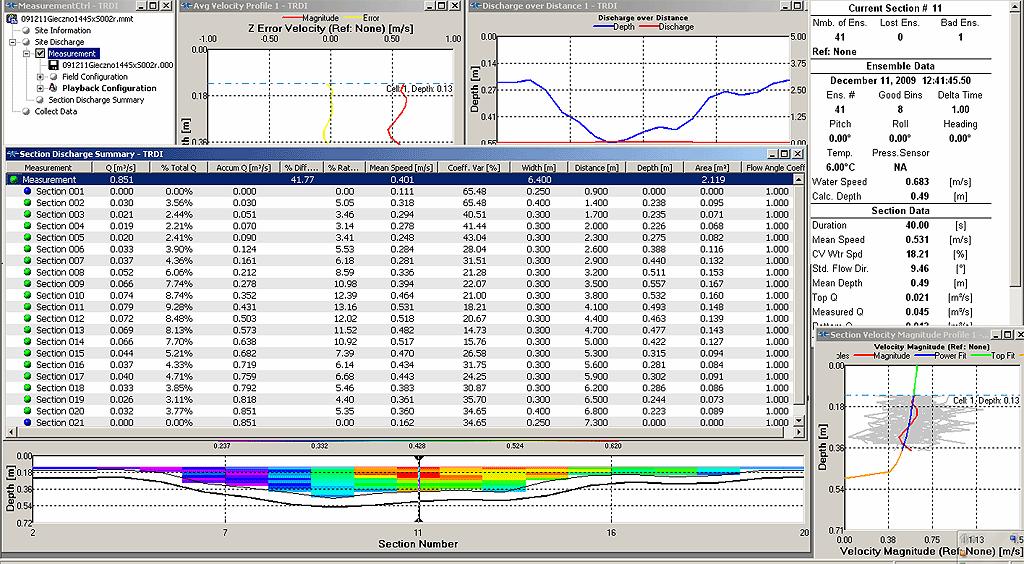The width and height of the screenshot is (1024, 564).
Task: Click the 'Cell 1, Depth: 0.13' label in Avg Velocity Profile
Action: [x=419, y=89]
